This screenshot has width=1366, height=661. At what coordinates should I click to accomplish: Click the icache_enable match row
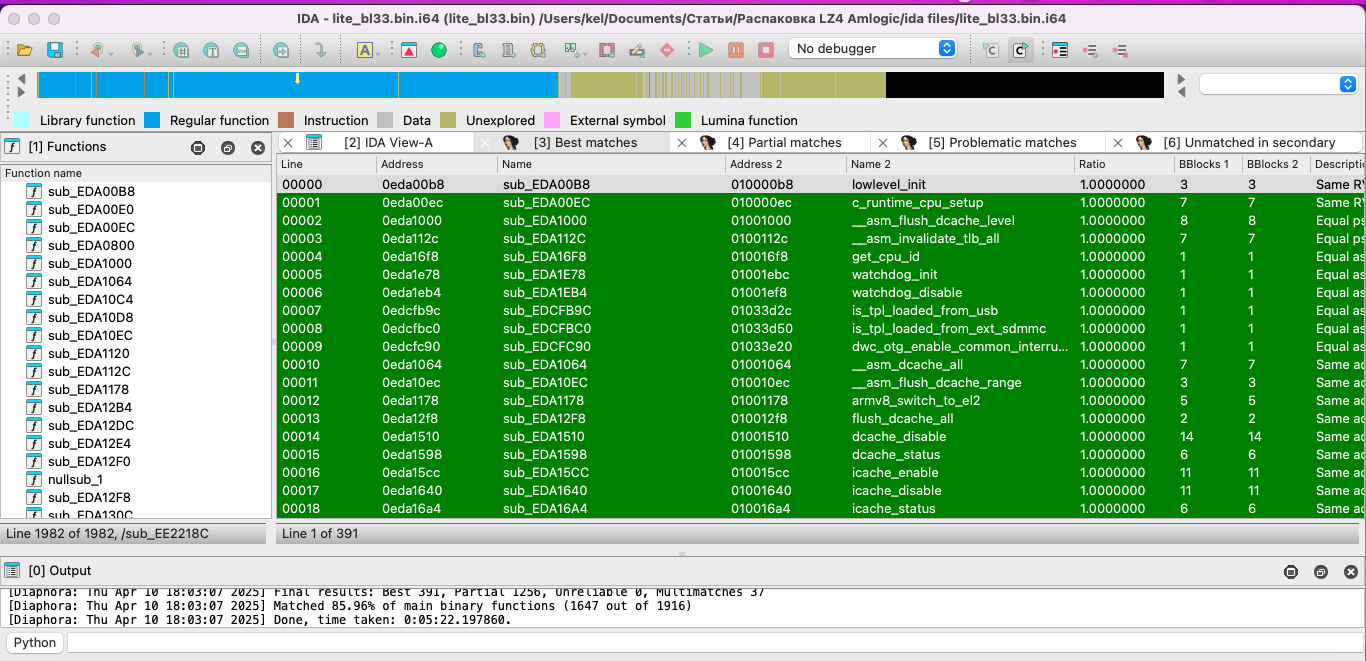(820, 472)
